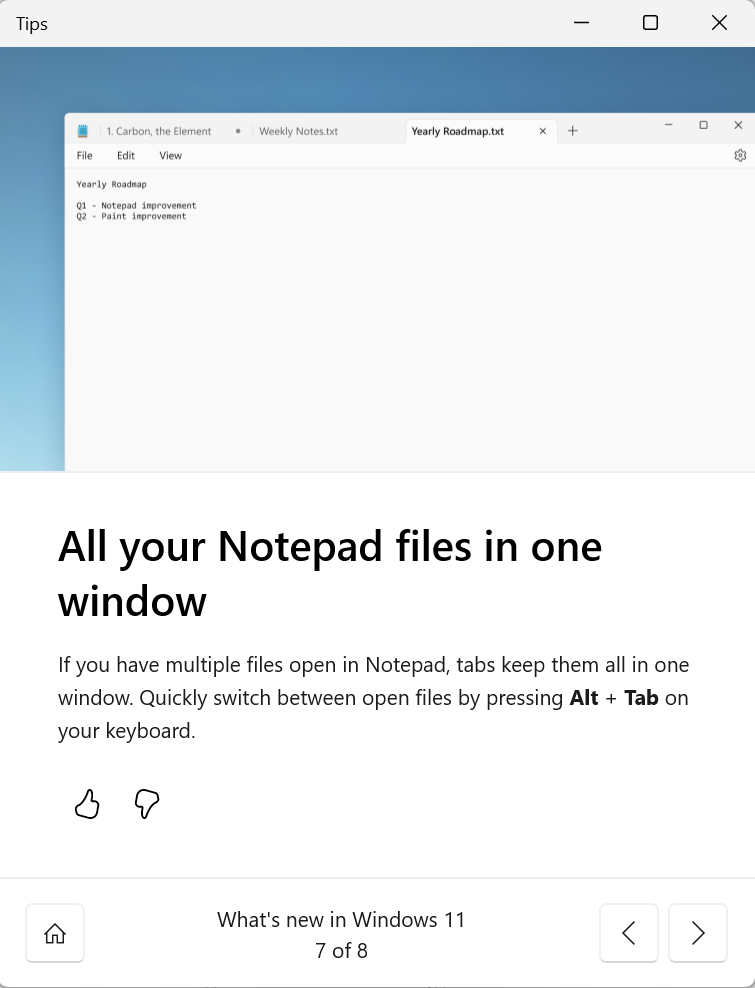This screenshot has width=755, height=988.
Task: Select the Weekly Notes.txt tab in illustration
Action: point(298,131)
